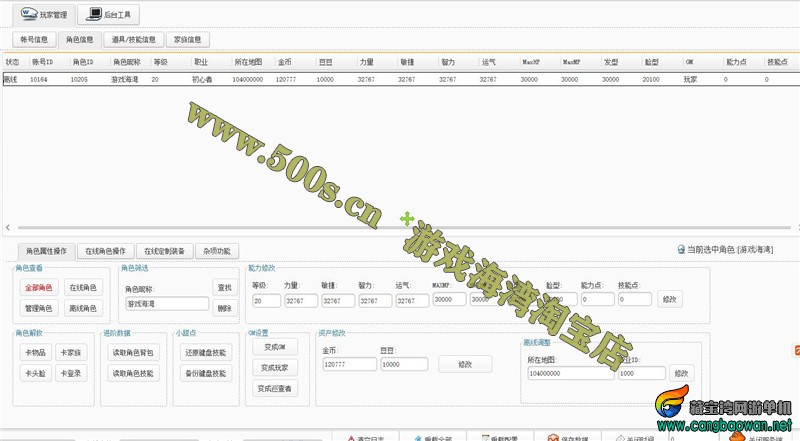Click the 在线角色 button
The width and height of the screenshot is (800, 441).
(83, 287)
